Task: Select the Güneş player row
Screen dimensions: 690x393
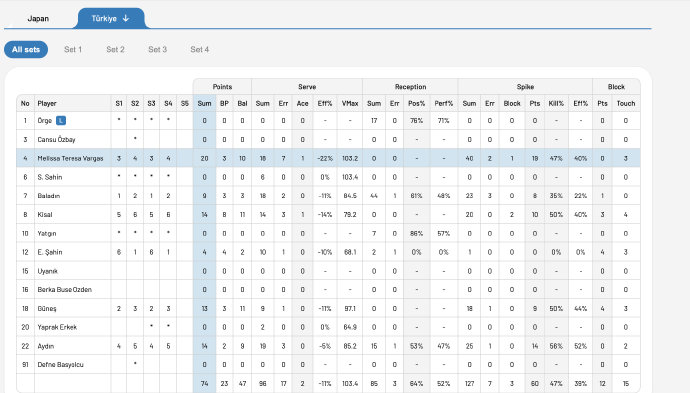Action: (x=328, y=309)
